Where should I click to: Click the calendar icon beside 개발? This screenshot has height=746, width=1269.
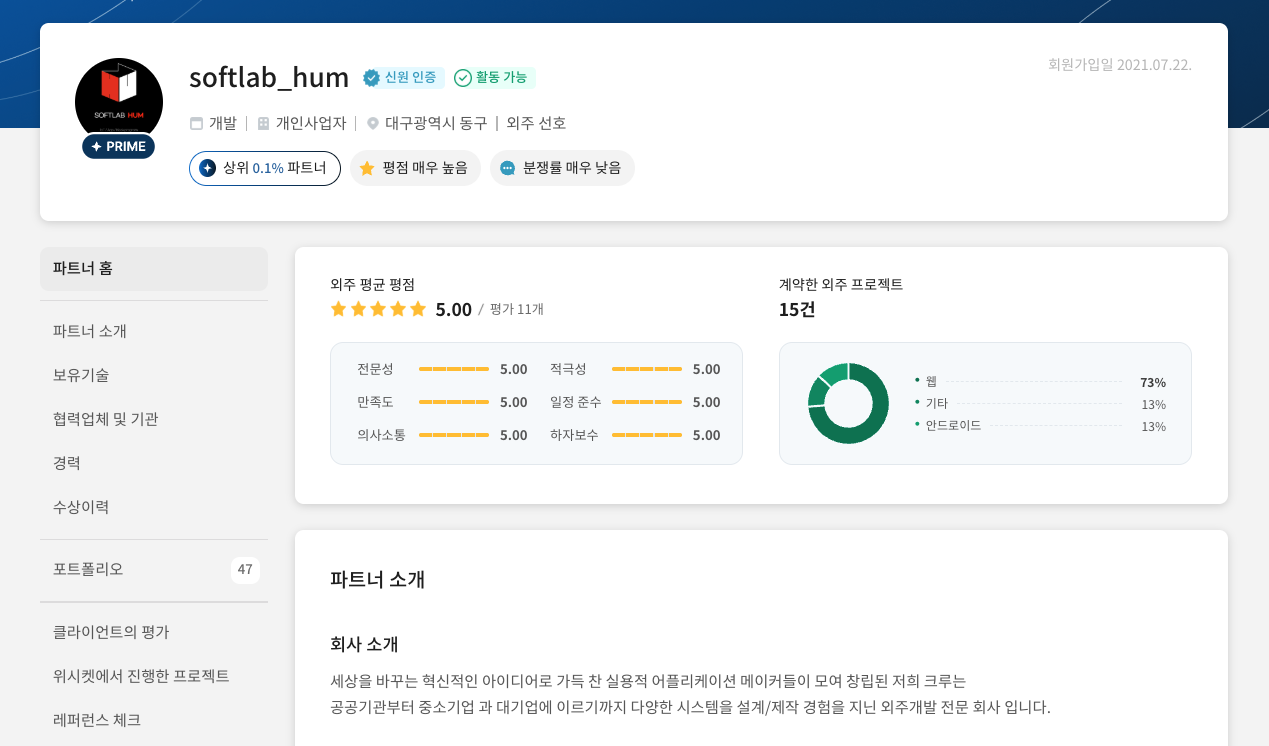196,123
